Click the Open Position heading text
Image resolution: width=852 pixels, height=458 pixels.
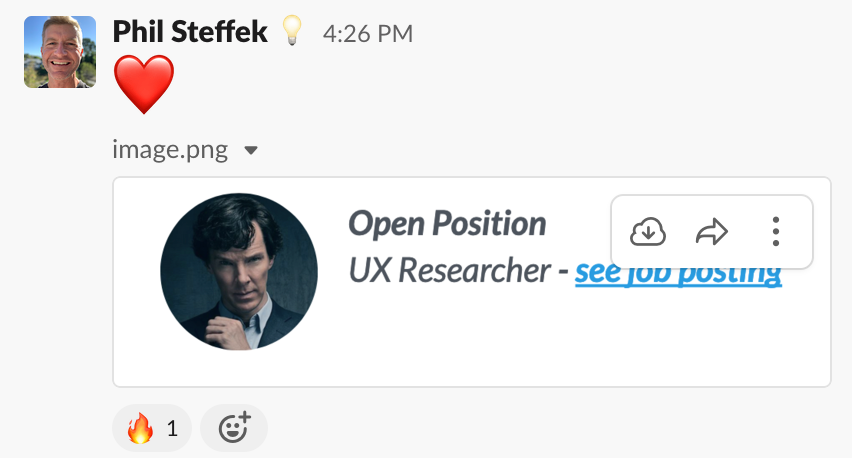[x=447, y=223]
